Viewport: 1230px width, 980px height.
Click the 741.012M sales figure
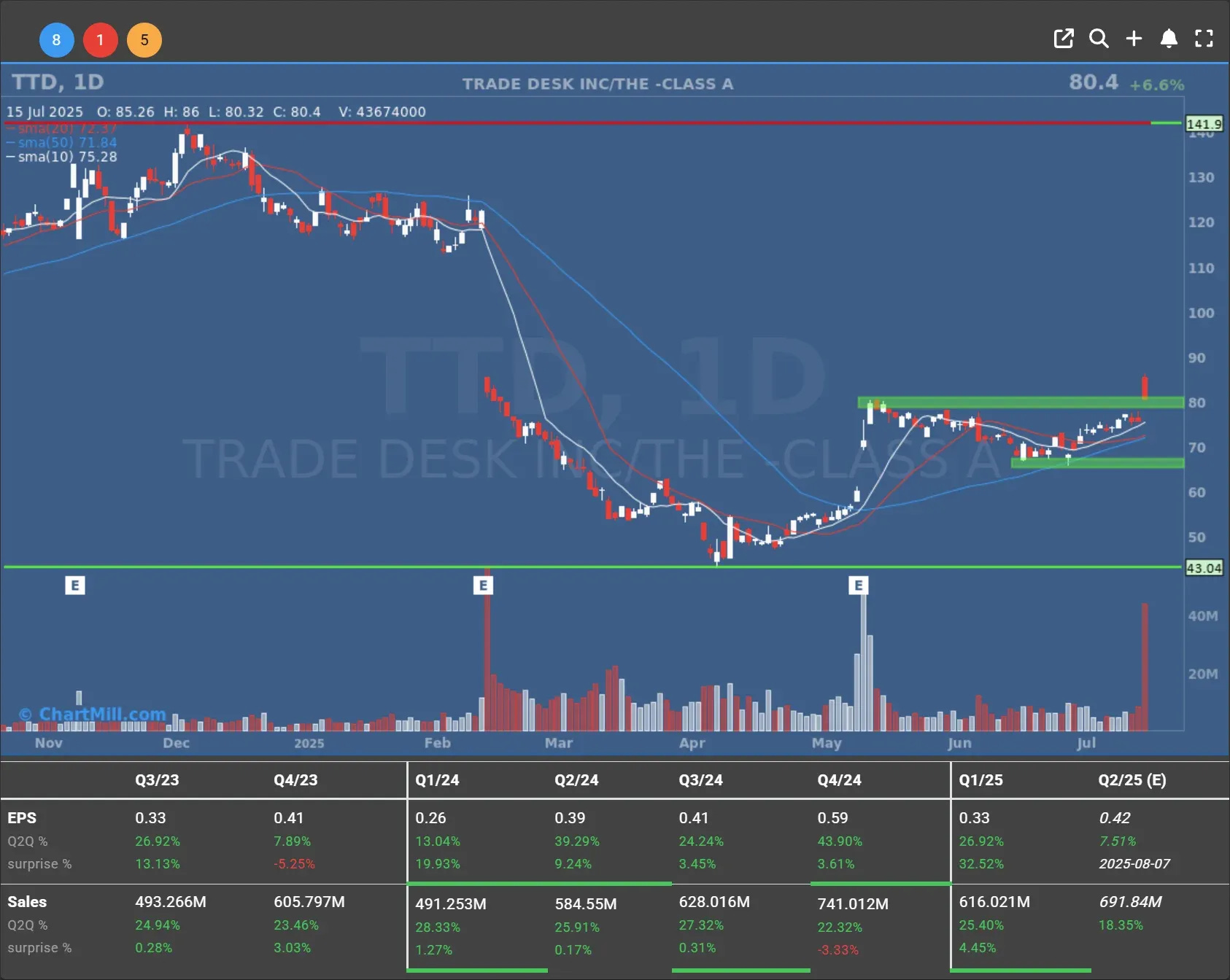853,904
